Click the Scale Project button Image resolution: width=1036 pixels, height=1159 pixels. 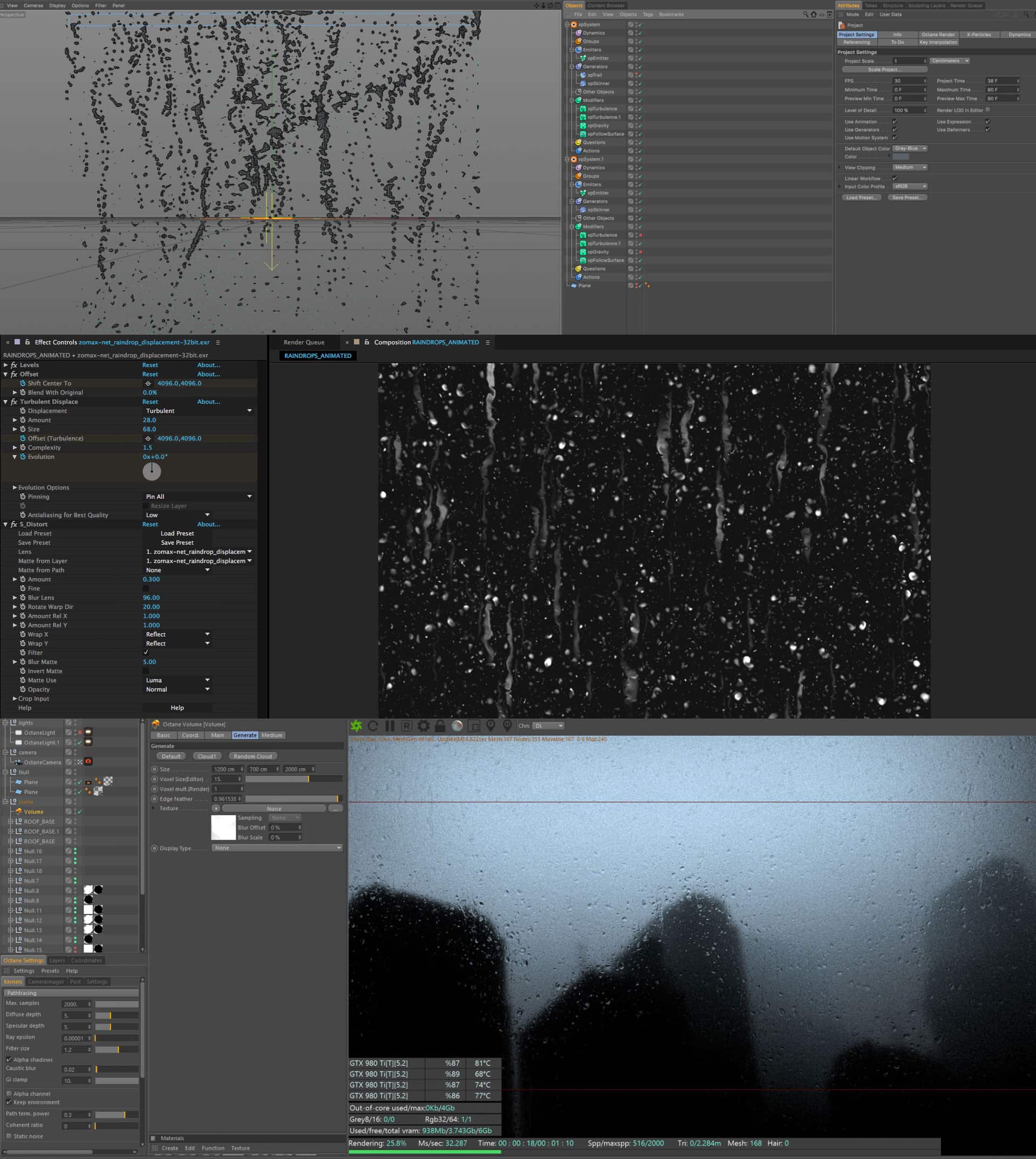click(884, 70)
